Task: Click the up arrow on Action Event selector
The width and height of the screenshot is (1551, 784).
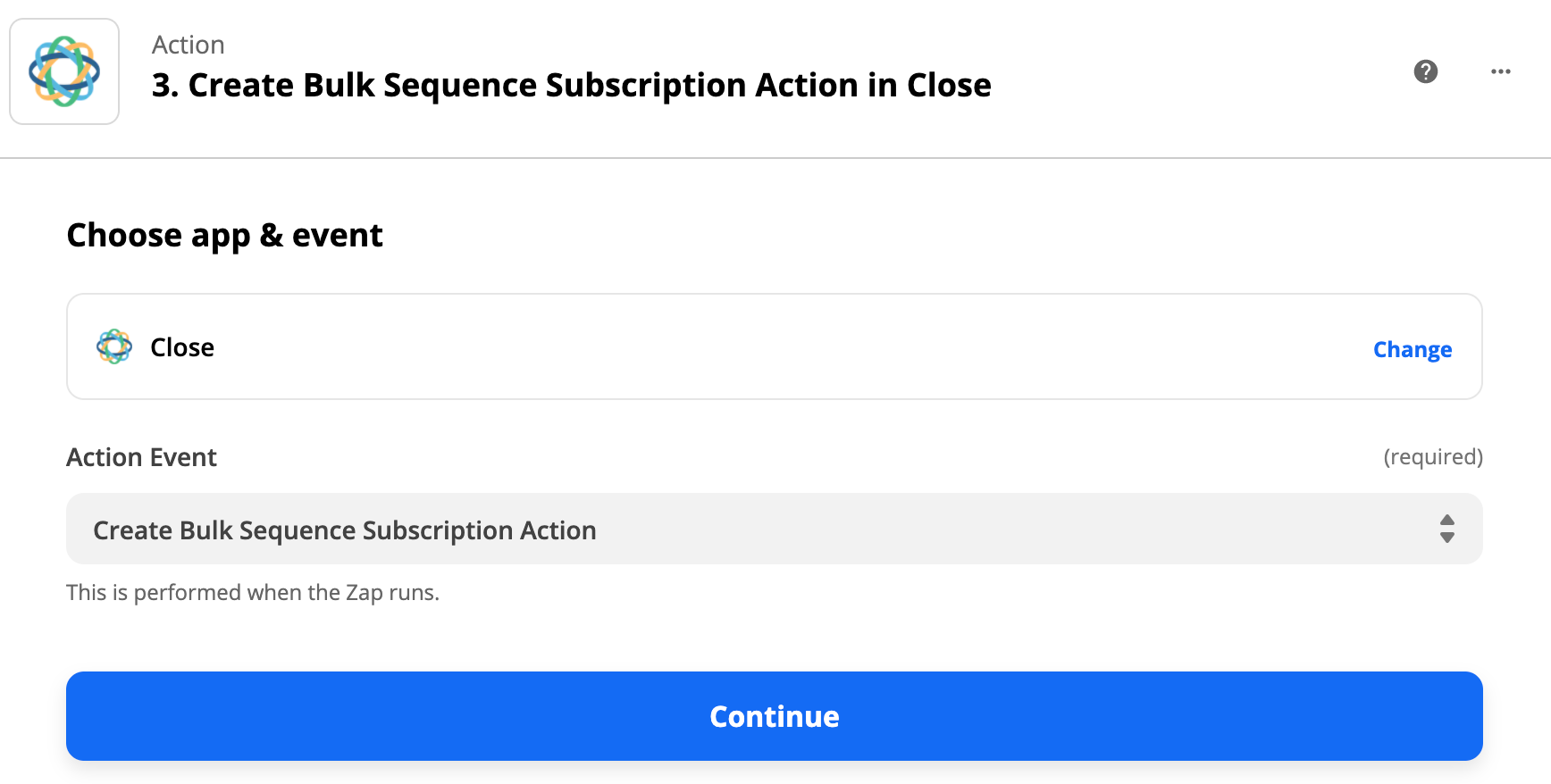Action: pyautogui.click(x=1447, y=521)
